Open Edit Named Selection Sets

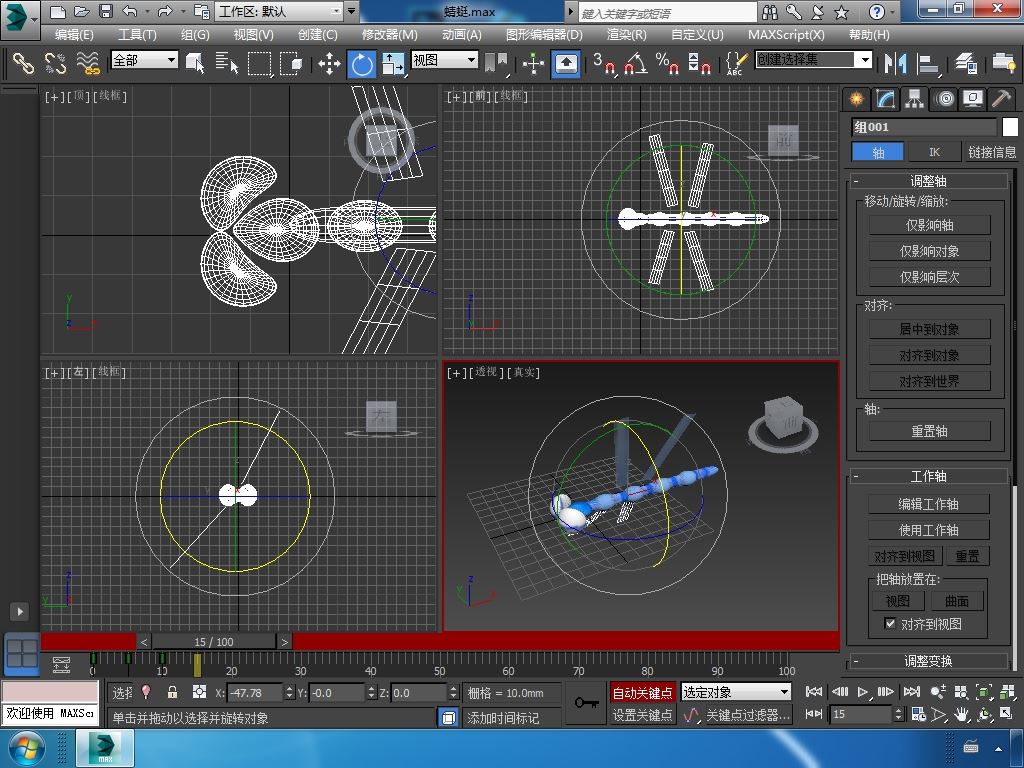point(736,63)
